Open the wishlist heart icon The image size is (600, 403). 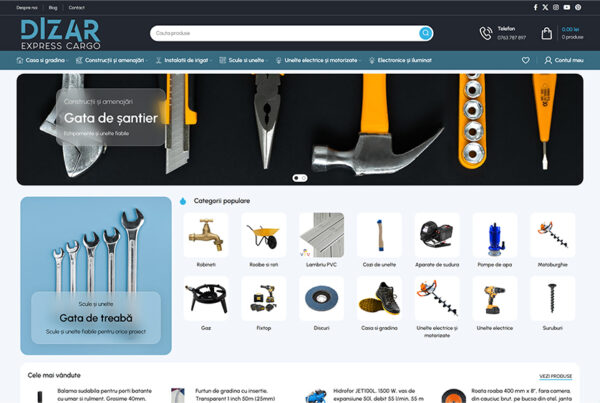tap(526, 60)
